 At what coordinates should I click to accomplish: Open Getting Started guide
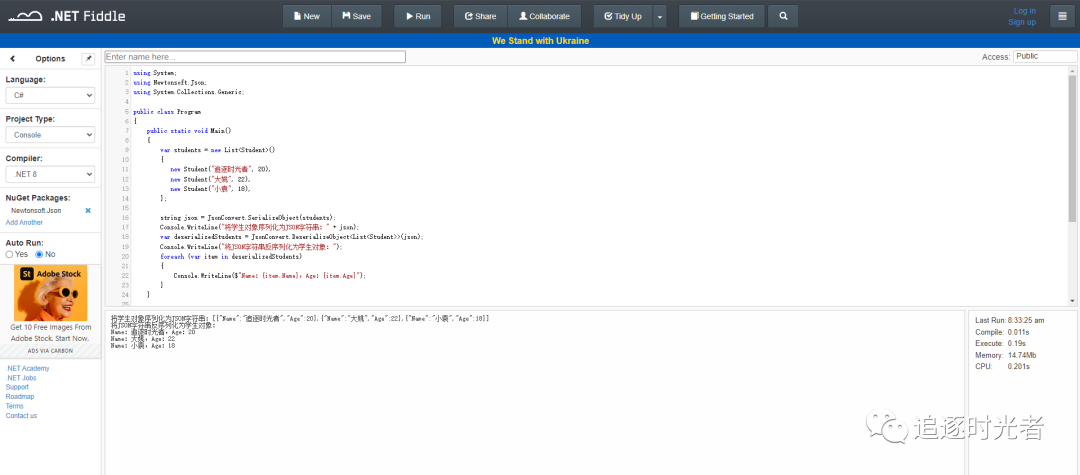[722, 16]
